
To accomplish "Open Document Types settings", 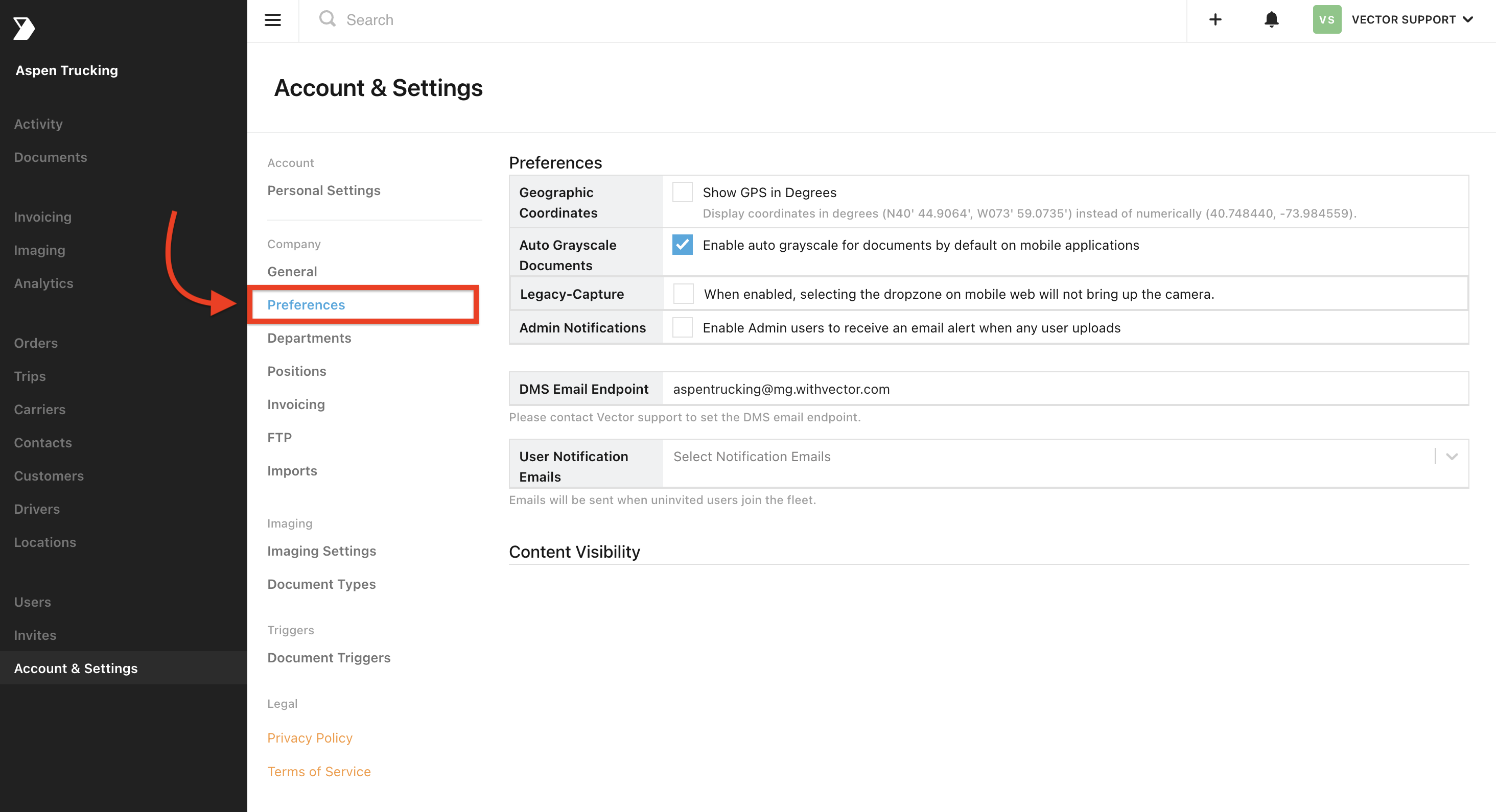I will [322, 584].
